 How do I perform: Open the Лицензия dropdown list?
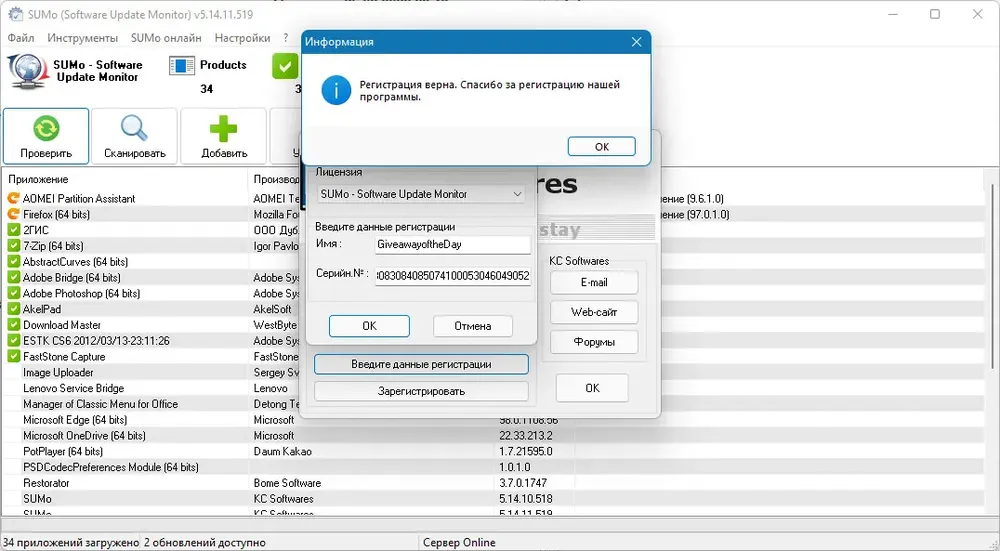click(422, 194)
